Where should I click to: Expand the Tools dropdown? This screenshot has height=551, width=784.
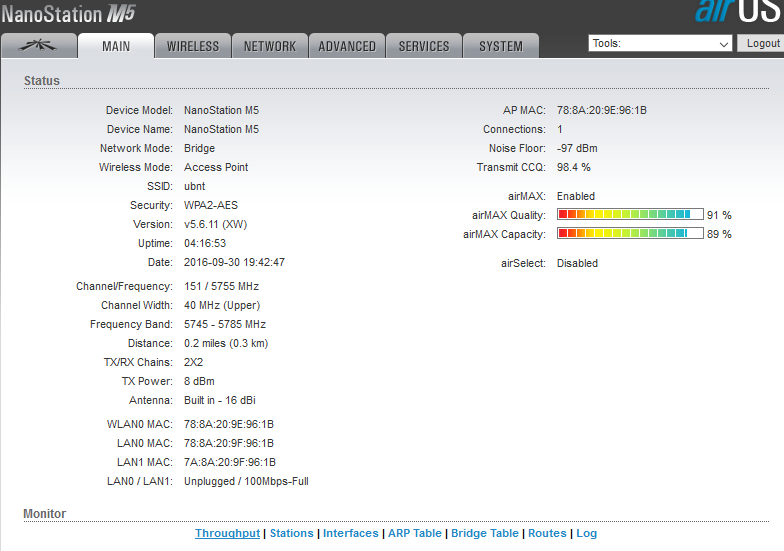pos(660,44)
